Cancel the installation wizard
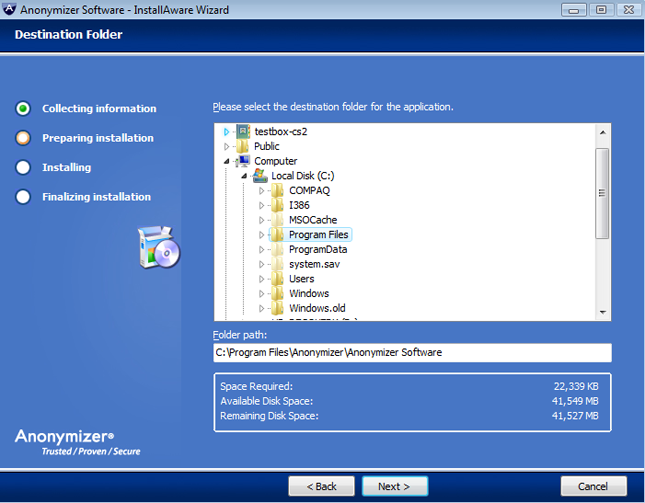 pyautogui.click(x=594, y=486)
